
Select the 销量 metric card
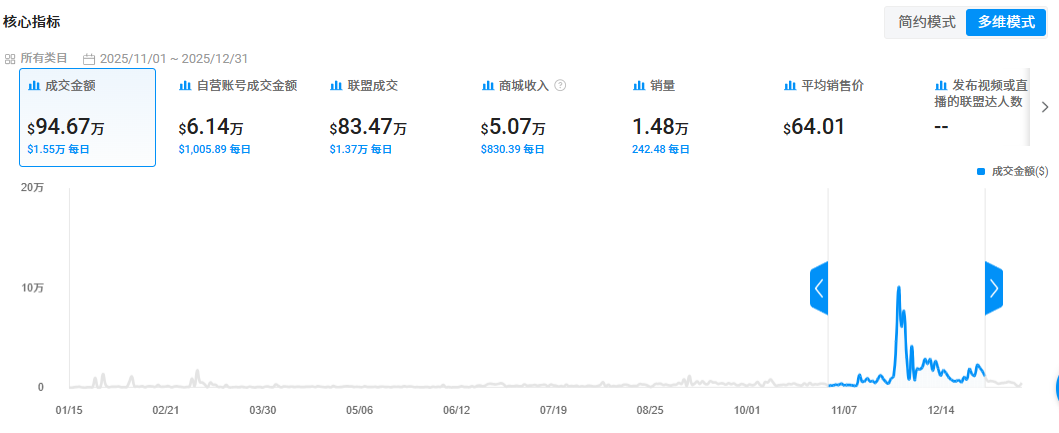tap(692, 117)
